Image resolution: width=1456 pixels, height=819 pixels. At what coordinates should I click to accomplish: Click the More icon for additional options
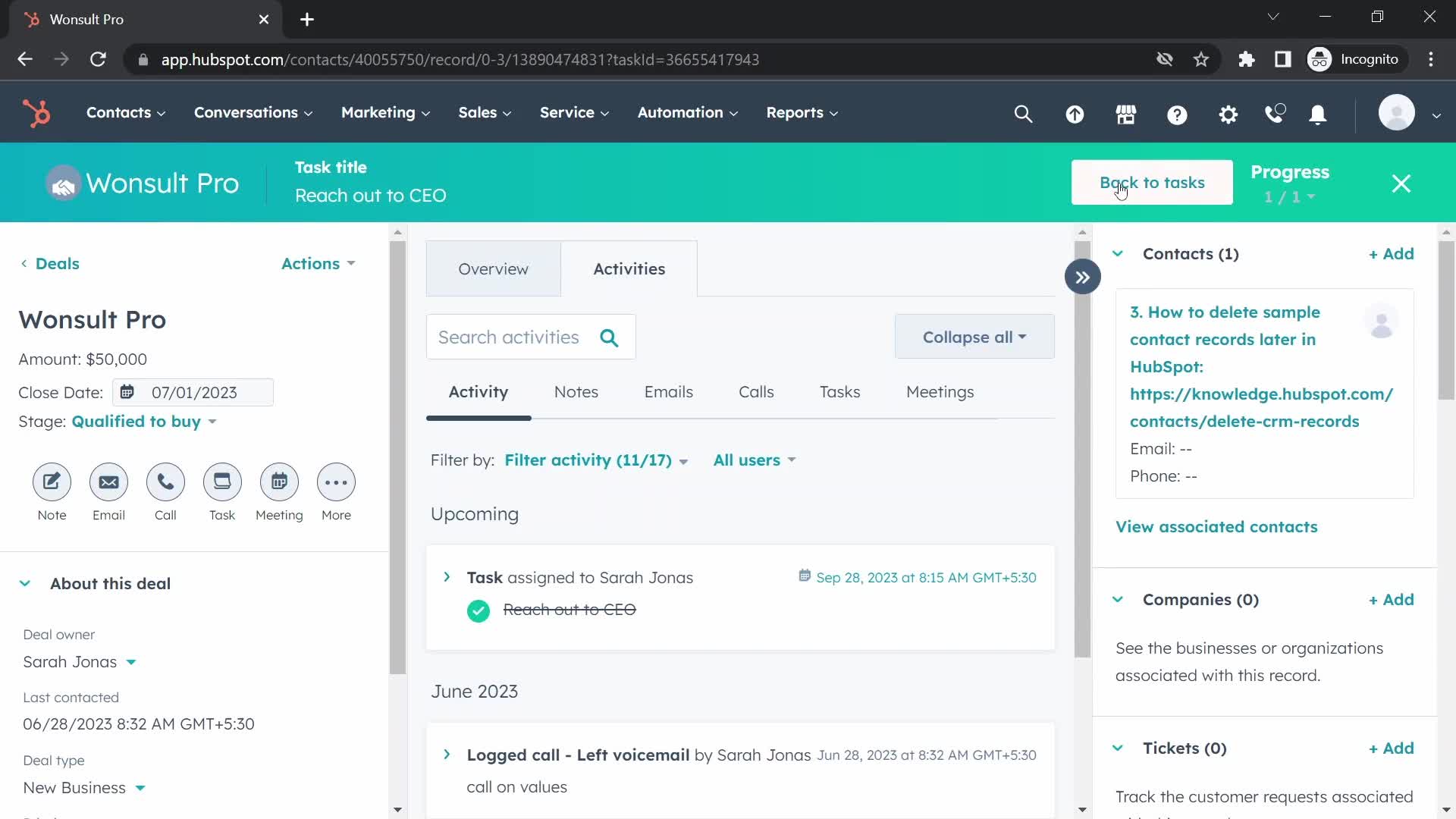click(336, 482)
